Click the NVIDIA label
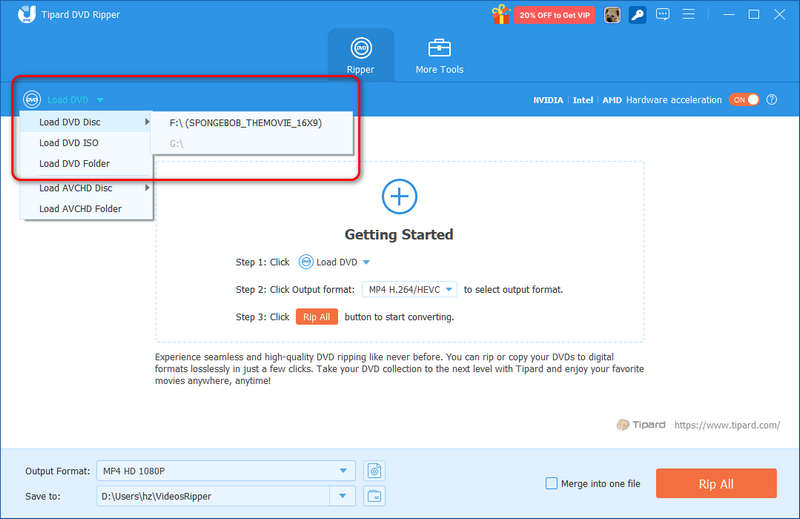The image size is (800, 519). pos(548,100)
